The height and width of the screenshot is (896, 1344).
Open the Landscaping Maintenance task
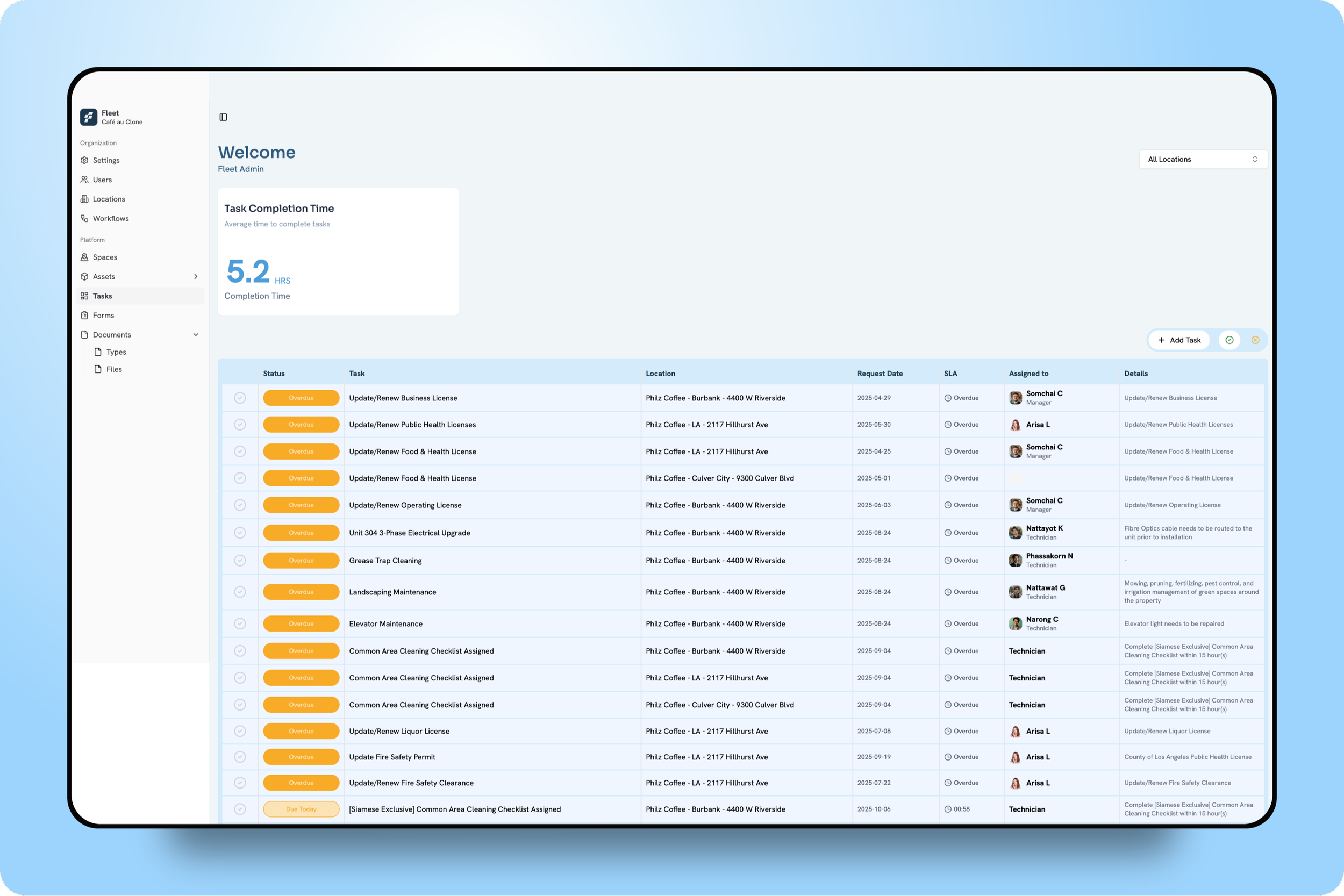(x=392, y=592)
